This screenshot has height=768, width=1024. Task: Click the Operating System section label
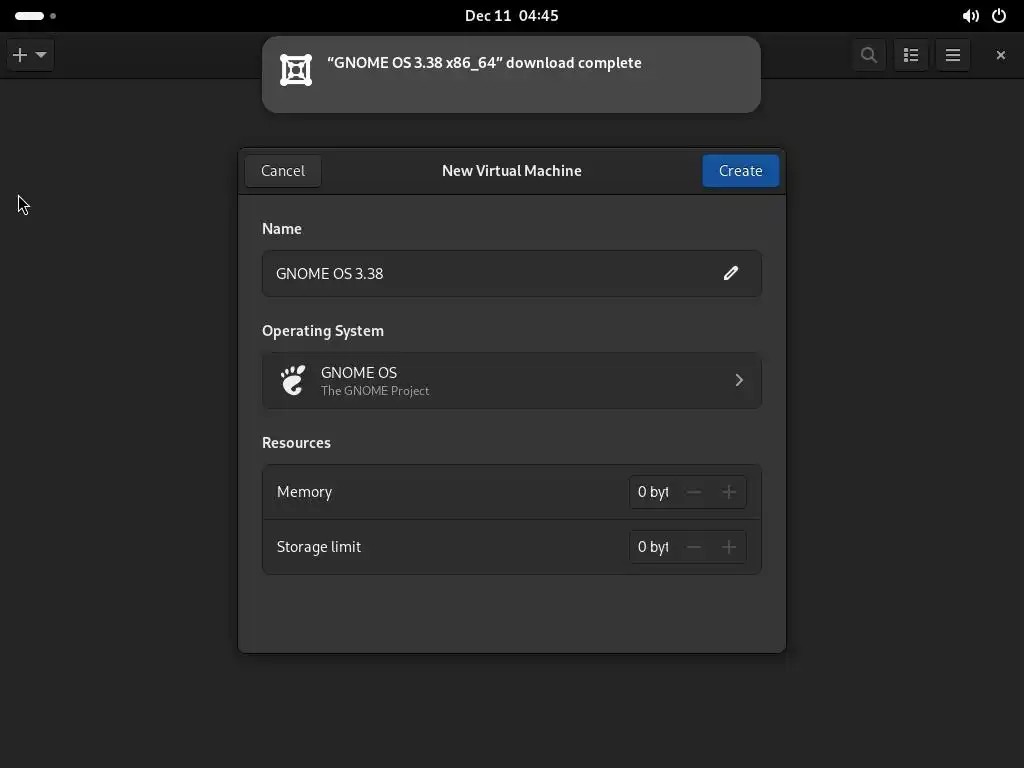323,330
